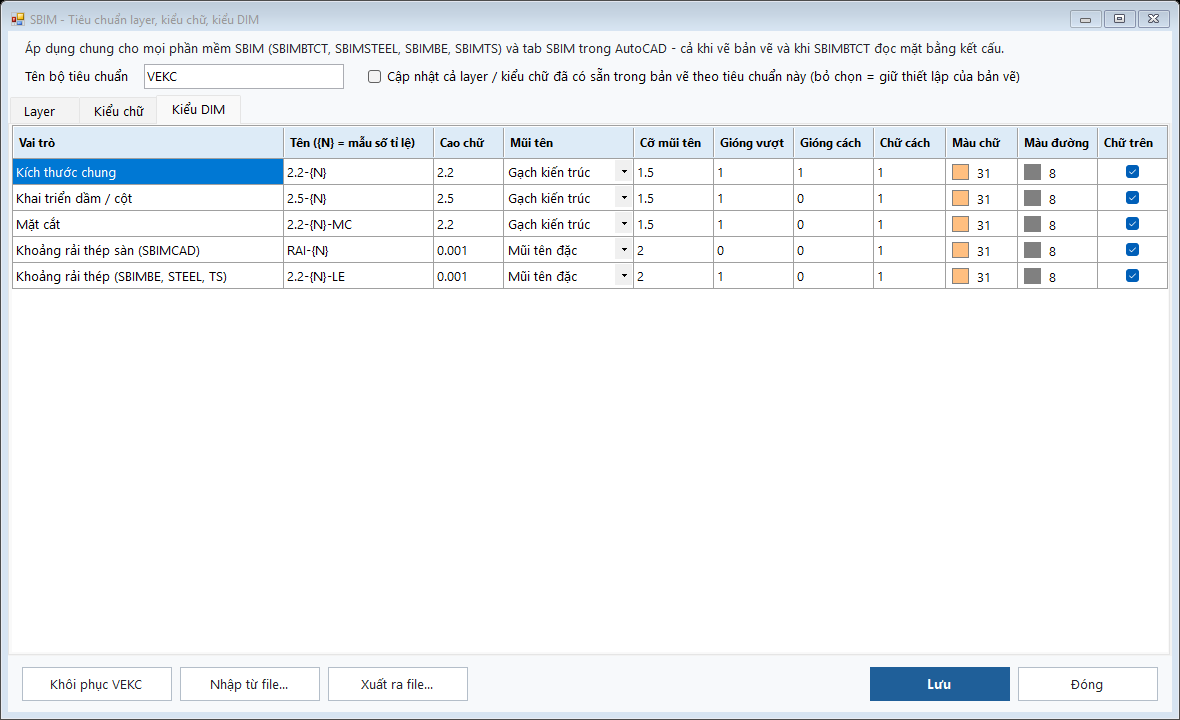The image size is (1180, 720).
Task: Switch to the Layer tab
Action: 44,111
